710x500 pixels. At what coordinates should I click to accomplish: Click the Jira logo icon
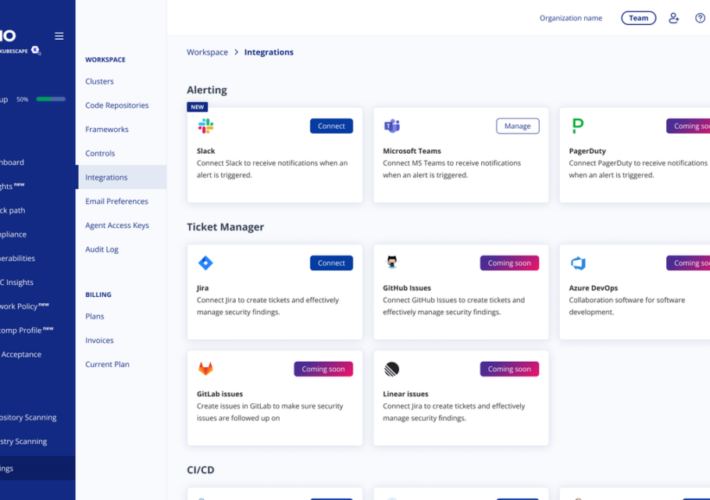point(206,263)
